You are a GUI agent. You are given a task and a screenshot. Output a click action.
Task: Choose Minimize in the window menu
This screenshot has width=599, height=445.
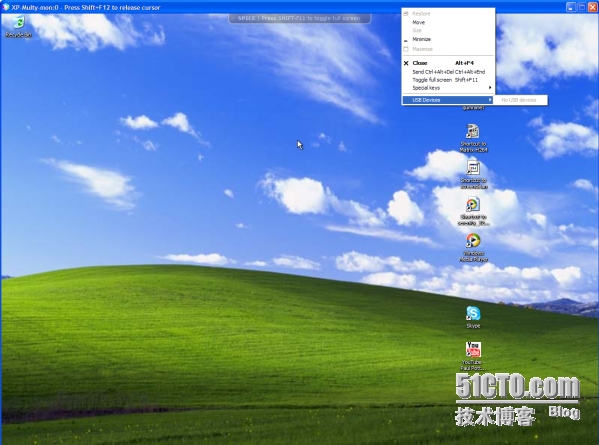448,39
